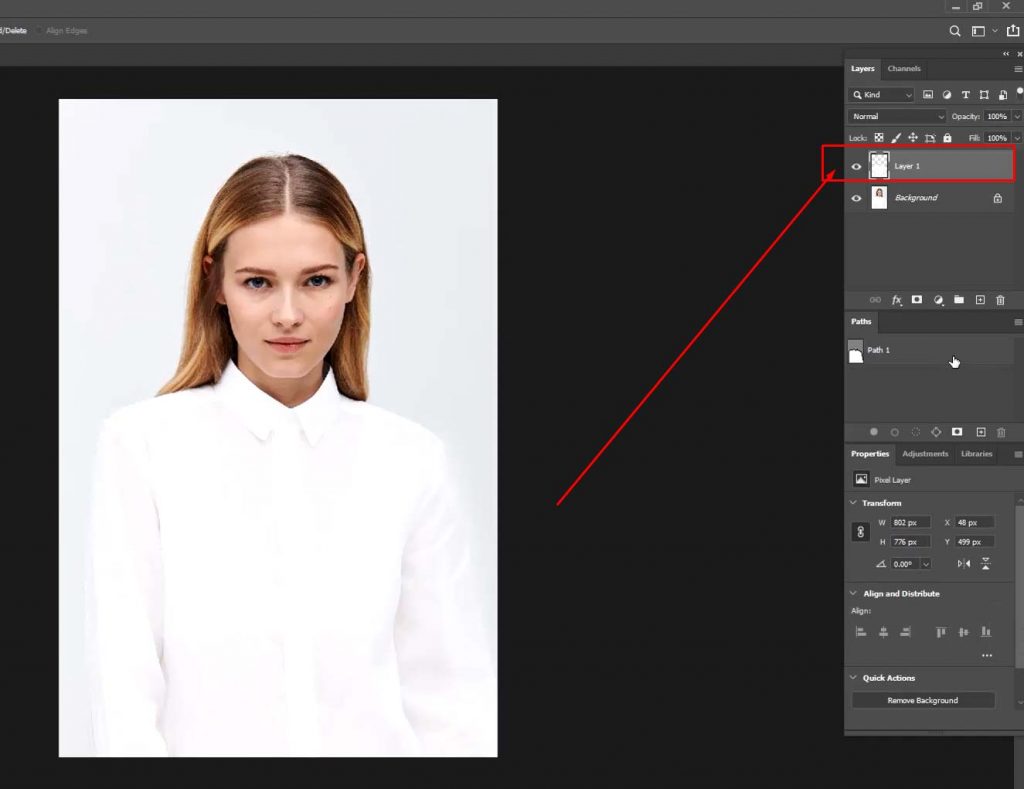1024x789 pixels.
Task: Click the Load path as selection icon
Action: coord(914,432)
